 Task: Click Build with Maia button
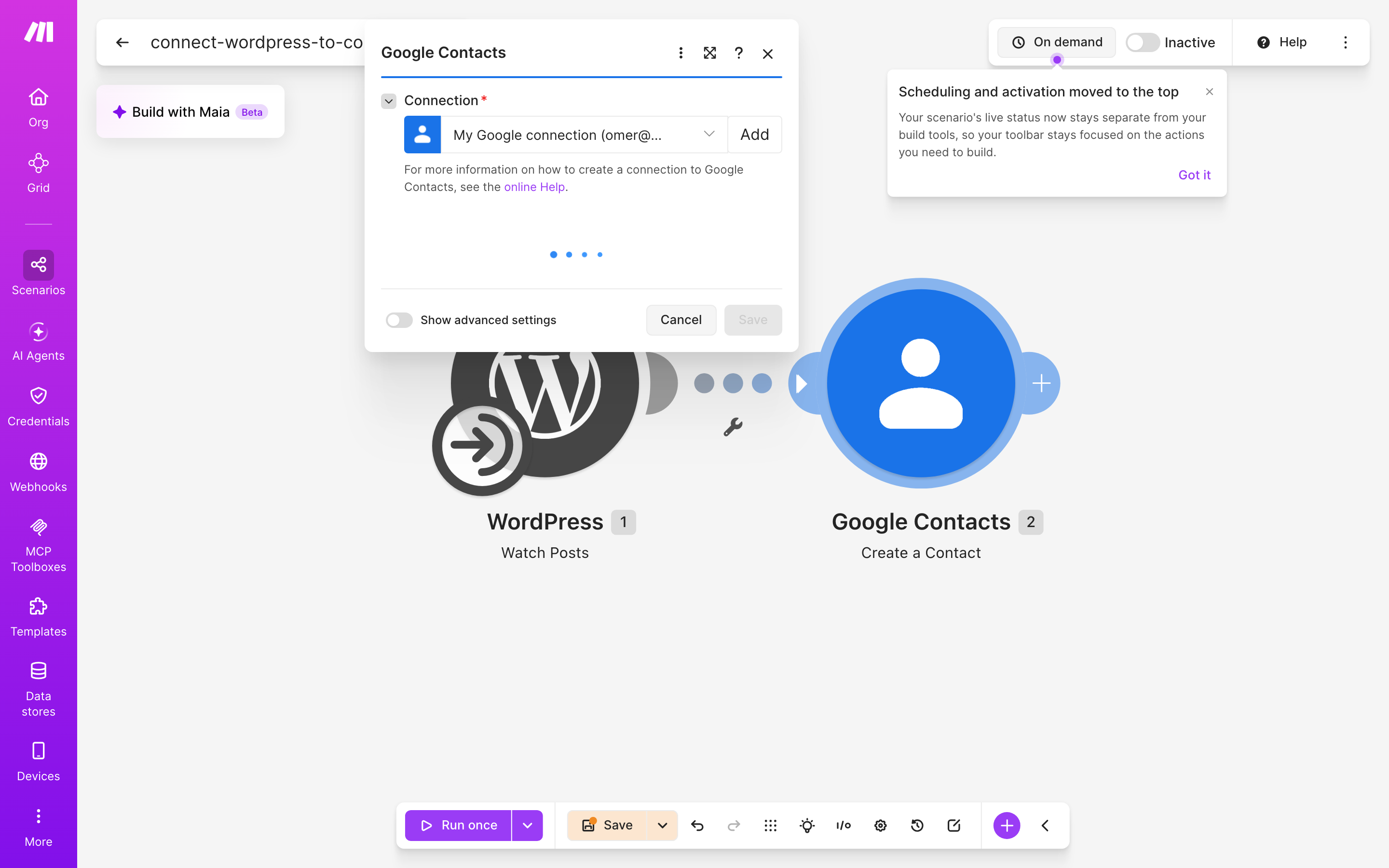point(190,112)
